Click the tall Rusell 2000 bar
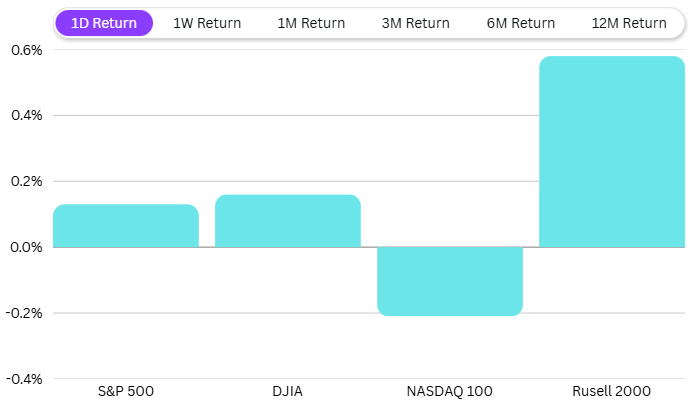The width and height of the screenshot is (696, 406). coord(612,152)
